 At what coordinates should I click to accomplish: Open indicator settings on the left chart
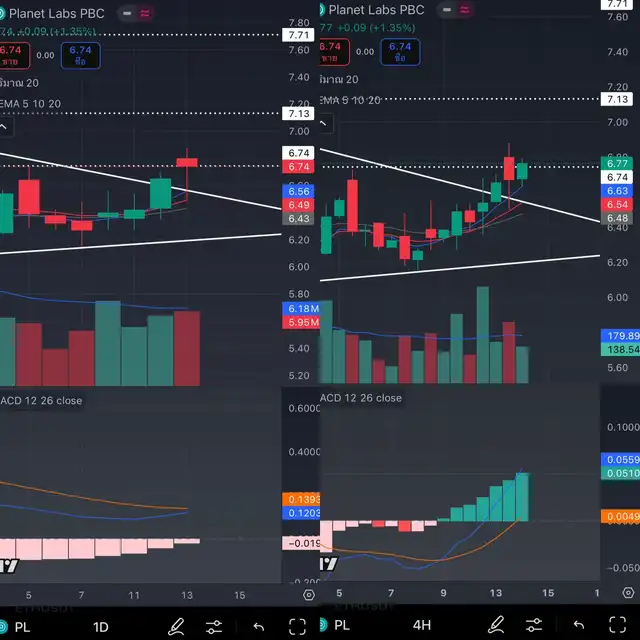click(215, 626)
